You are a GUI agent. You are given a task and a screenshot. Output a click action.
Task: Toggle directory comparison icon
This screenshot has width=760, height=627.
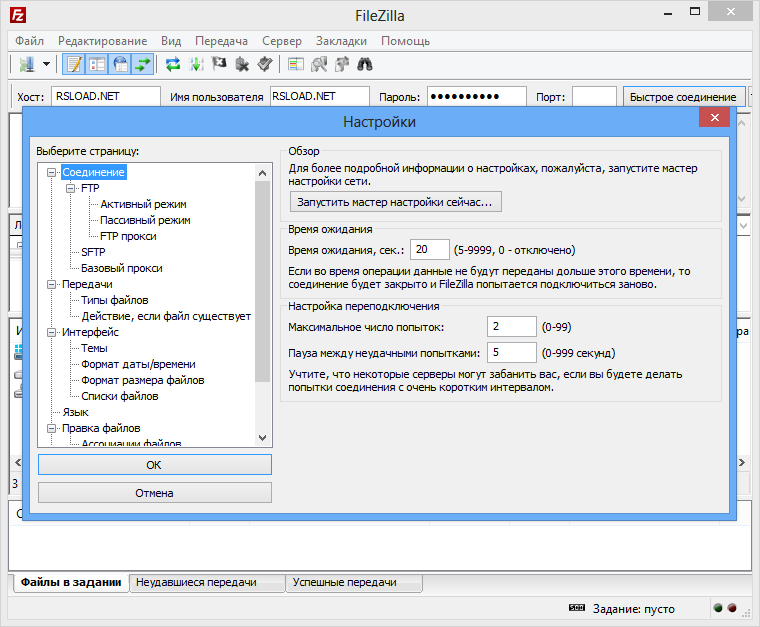319,64
